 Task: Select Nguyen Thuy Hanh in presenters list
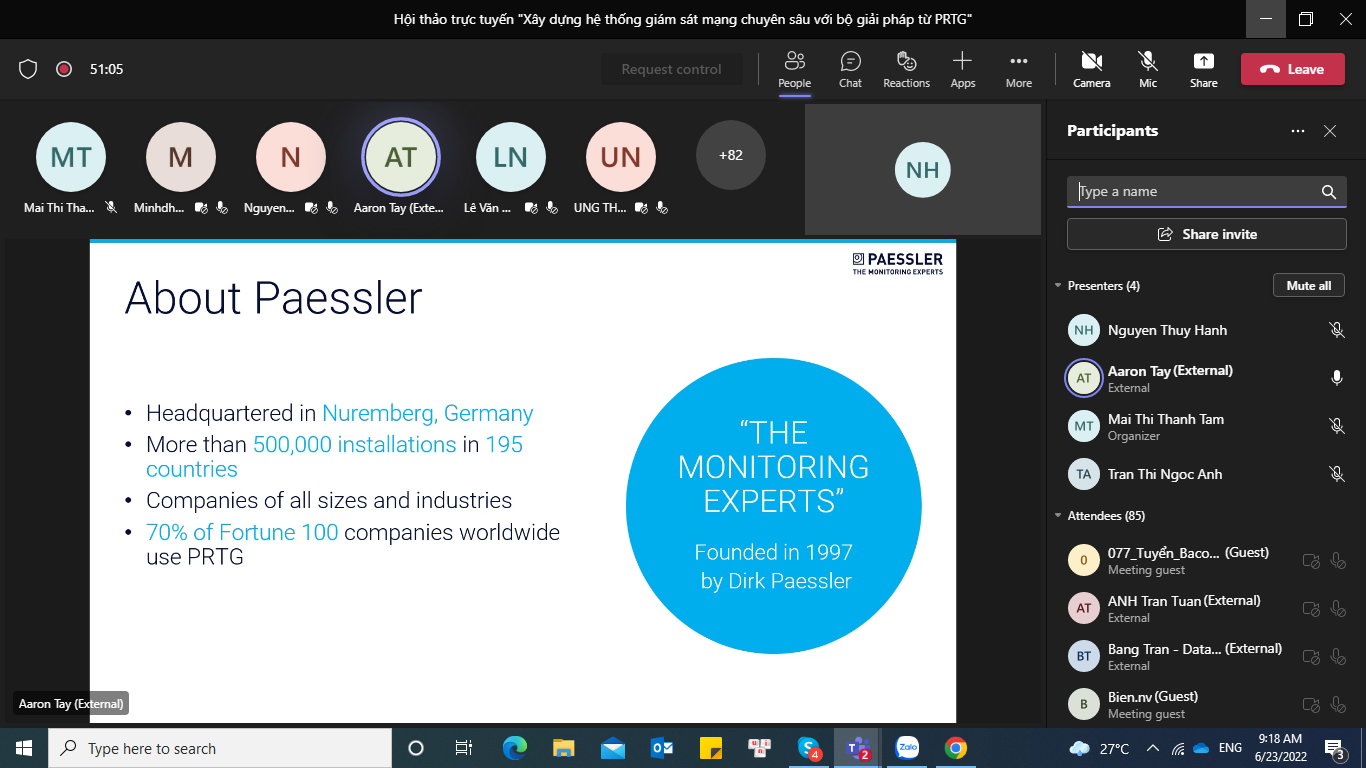tap(1207, 330)
